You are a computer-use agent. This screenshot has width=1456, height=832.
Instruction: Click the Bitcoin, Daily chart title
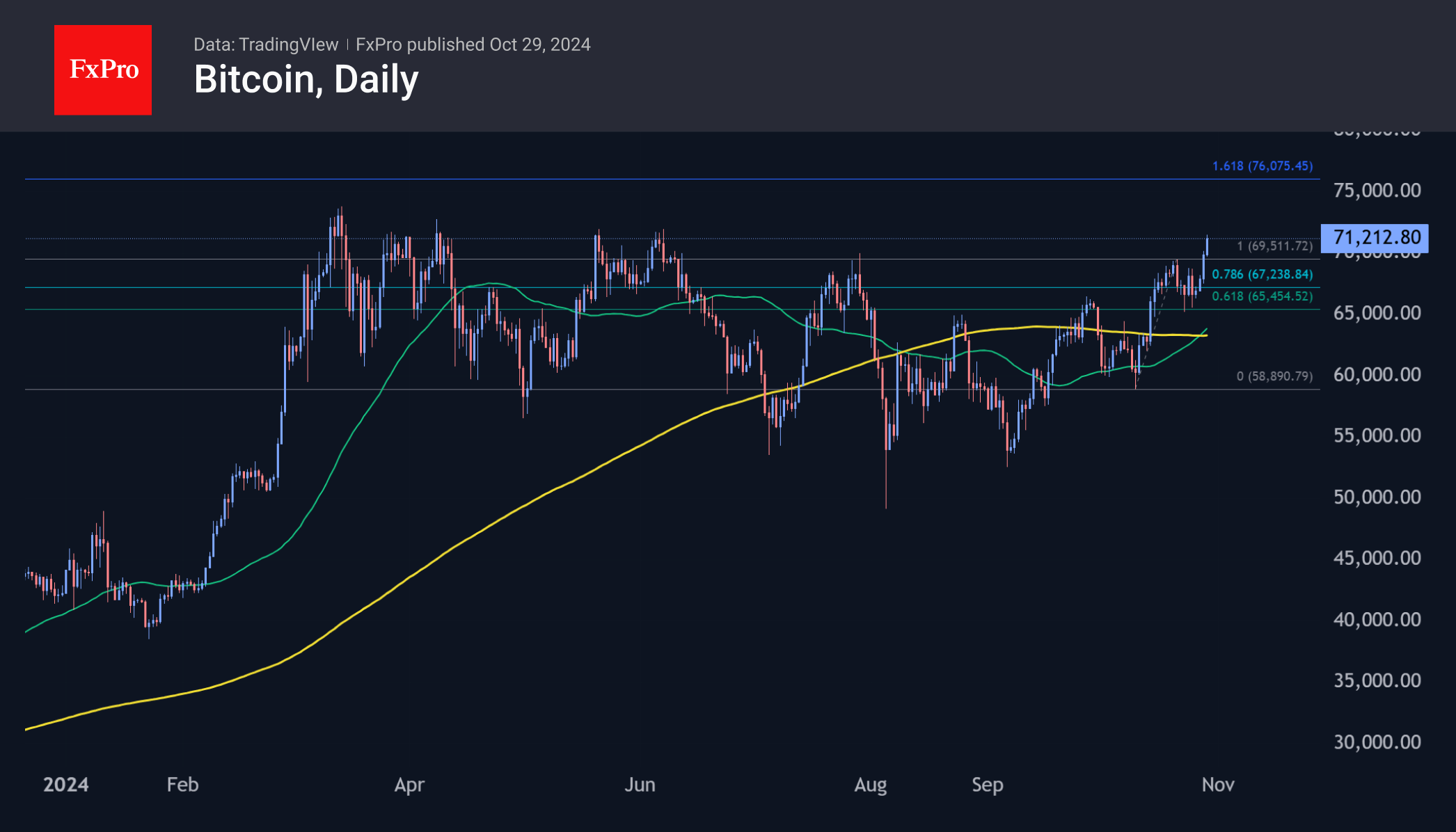coord(306,79)
